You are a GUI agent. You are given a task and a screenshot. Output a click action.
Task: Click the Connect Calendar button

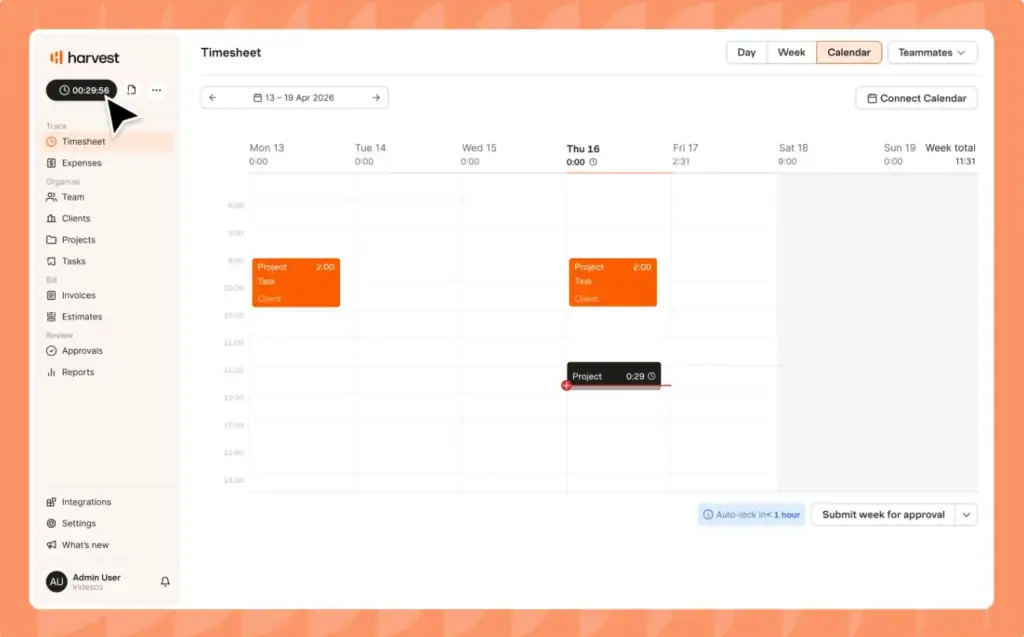click(916, 98)
